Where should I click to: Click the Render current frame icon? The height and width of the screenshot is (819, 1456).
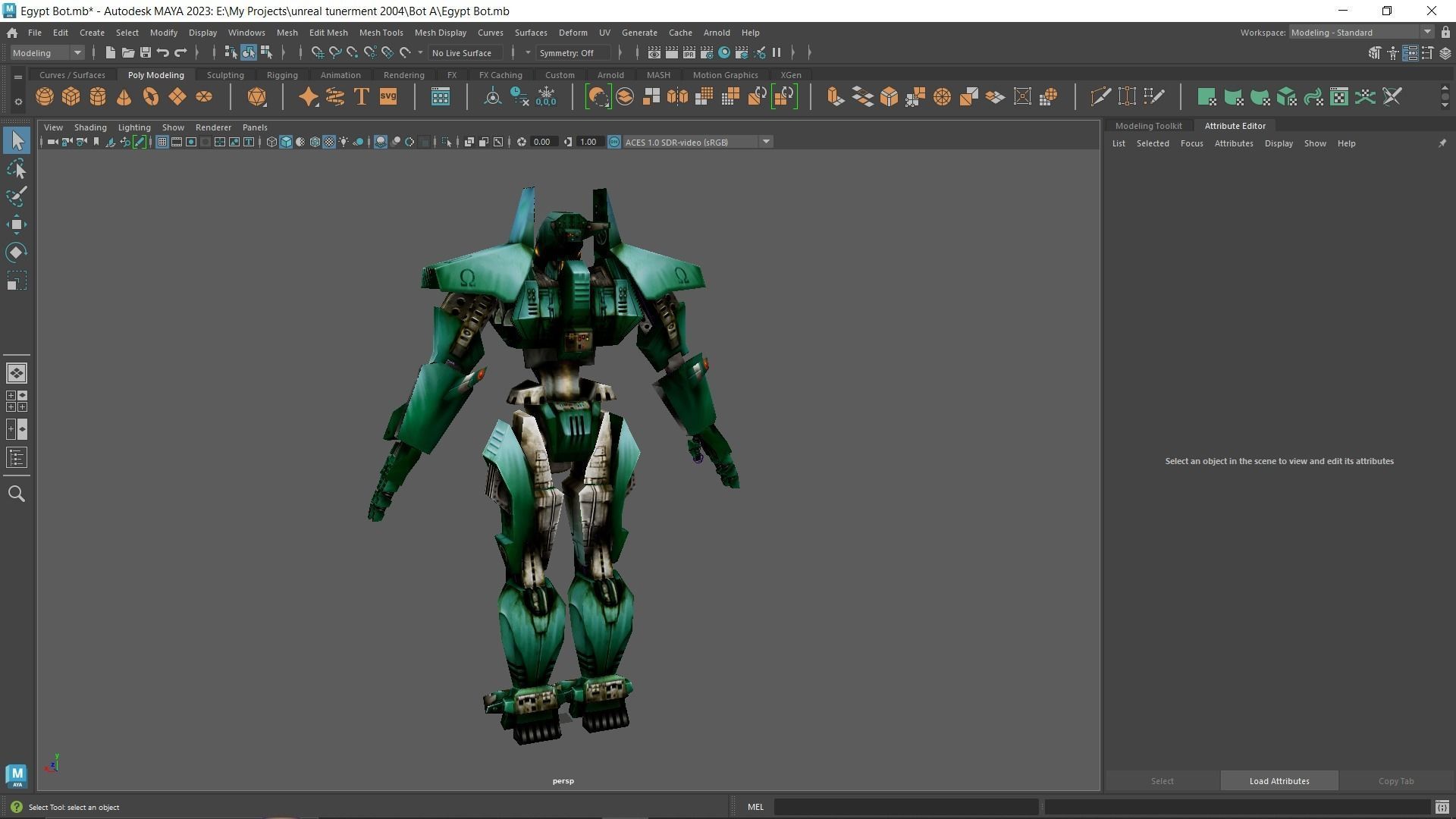click(x=671, y=52)
